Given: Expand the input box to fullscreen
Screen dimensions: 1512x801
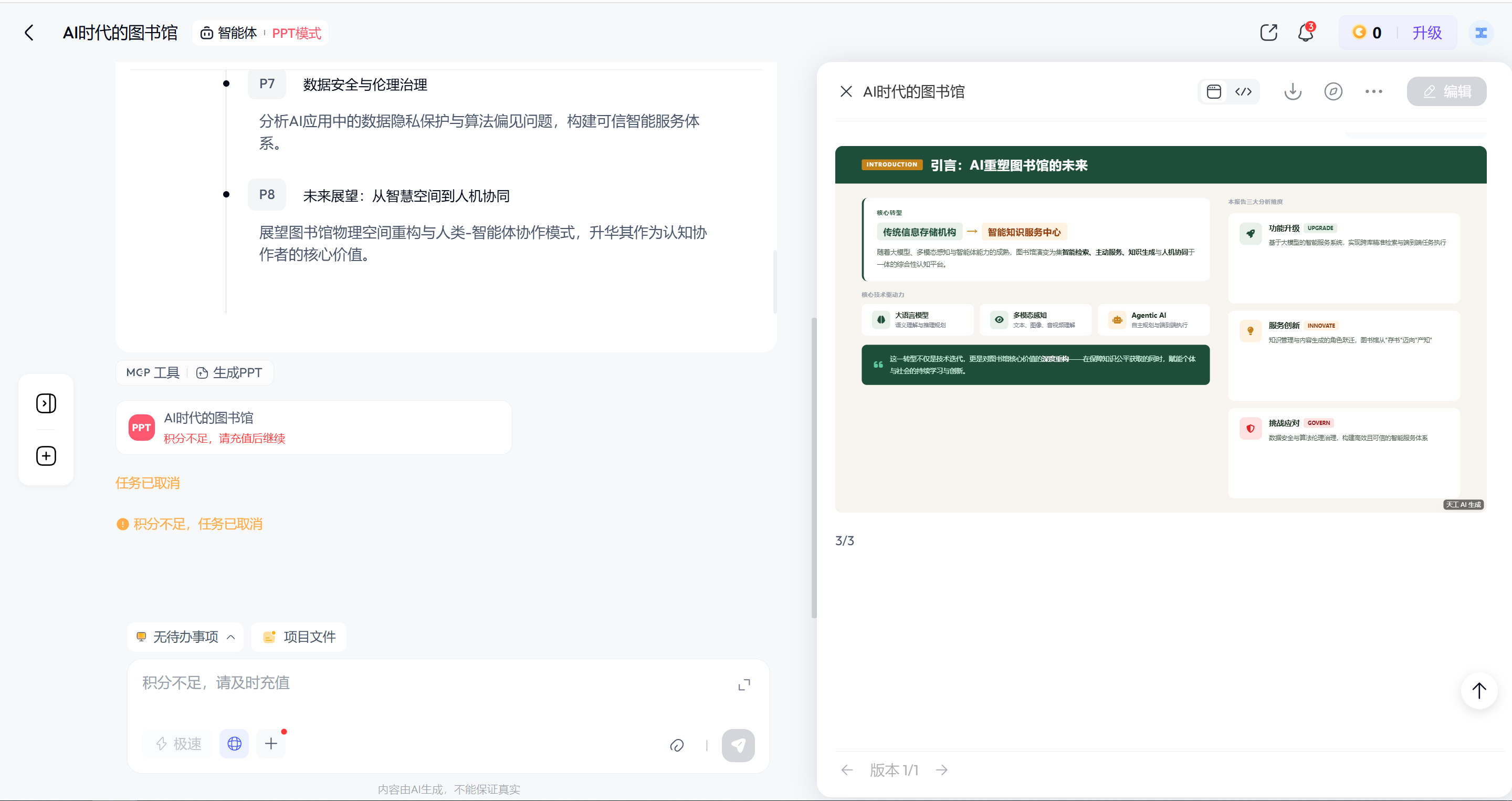Looking at the screenshot, I should (x=744, y=685).
